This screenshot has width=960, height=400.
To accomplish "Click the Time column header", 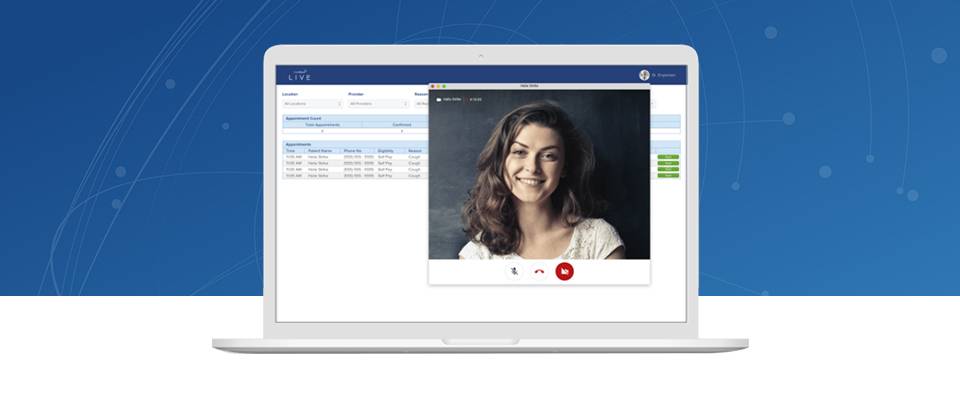I will pos(290,151).
